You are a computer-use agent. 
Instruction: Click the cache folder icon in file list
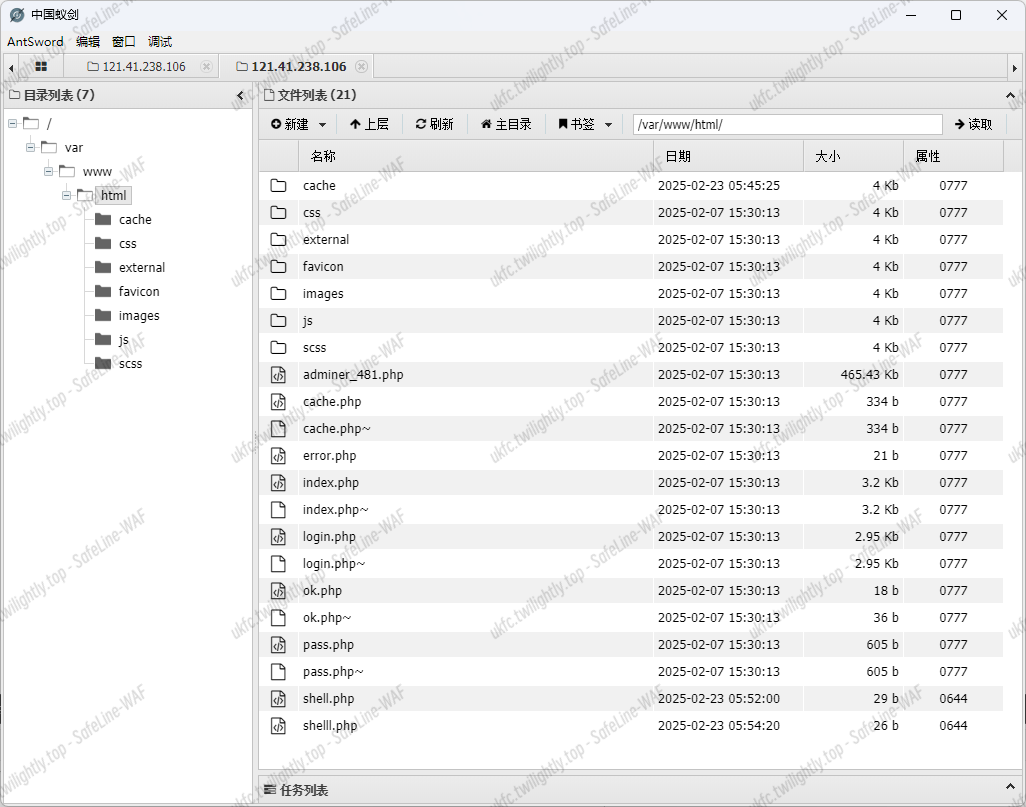point(279,185)
